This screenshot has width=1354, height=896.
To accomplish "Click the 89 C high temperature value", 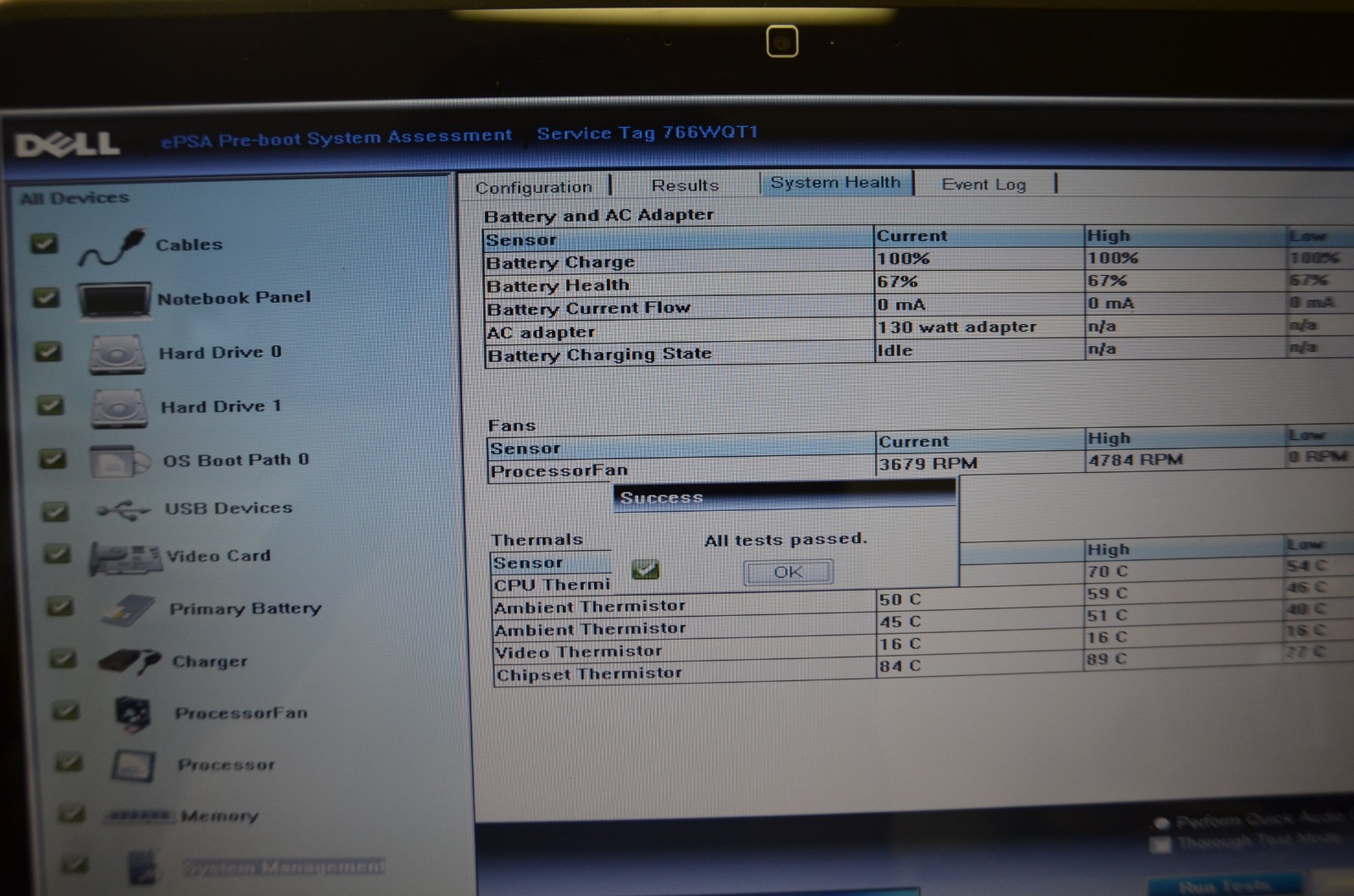I will (x=1108, y=659).
